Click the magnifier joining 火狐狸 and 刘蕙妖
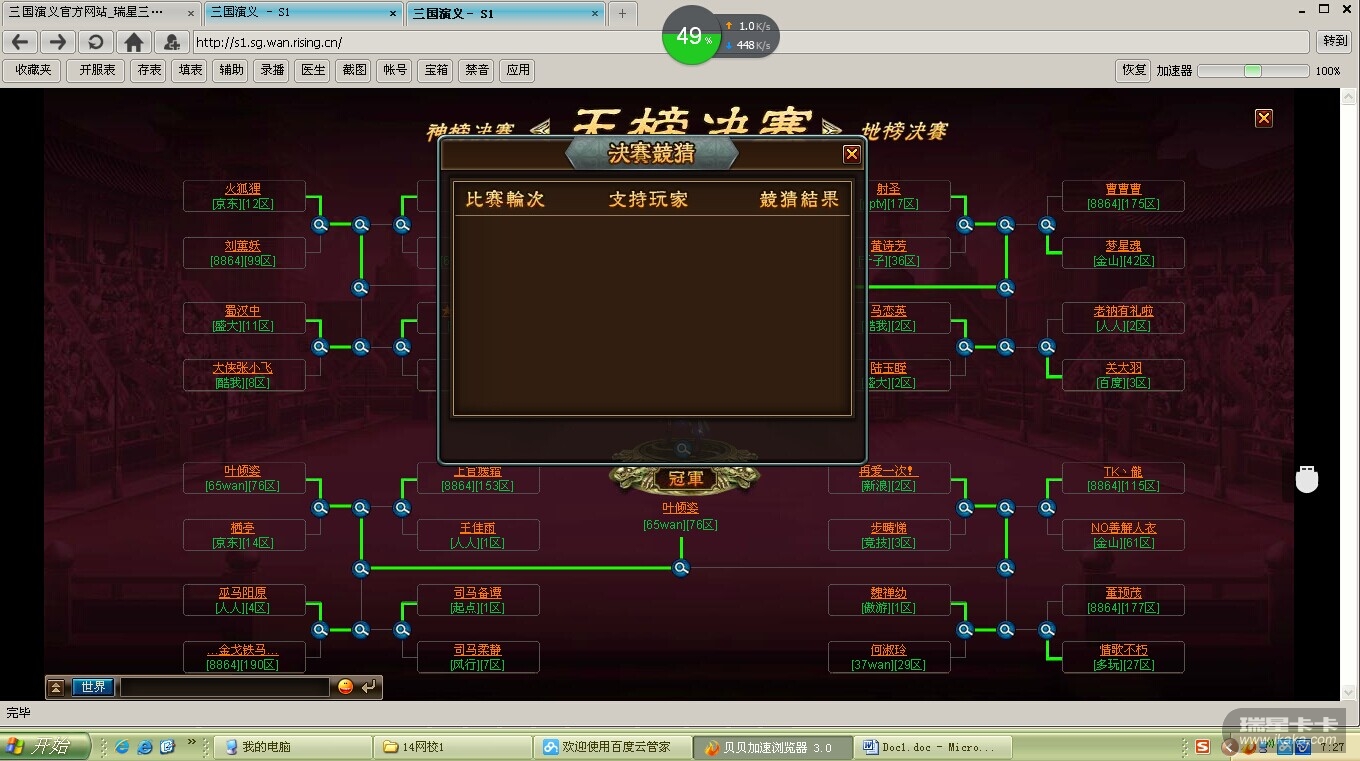Screen dimensions: 1360x761 point(320,225)
